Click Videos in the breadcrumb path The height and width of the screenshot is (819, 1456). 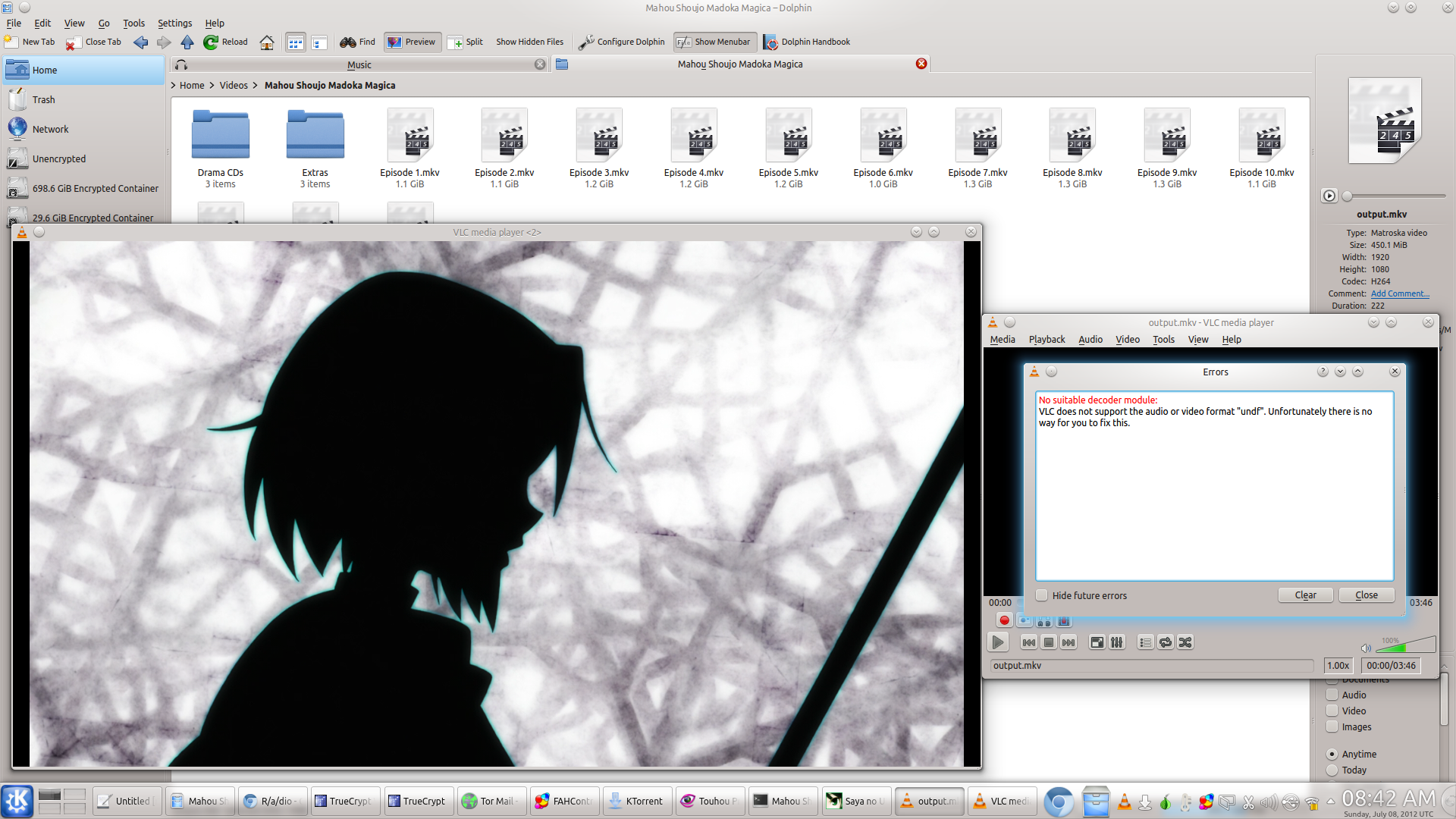tap(234, 85)
